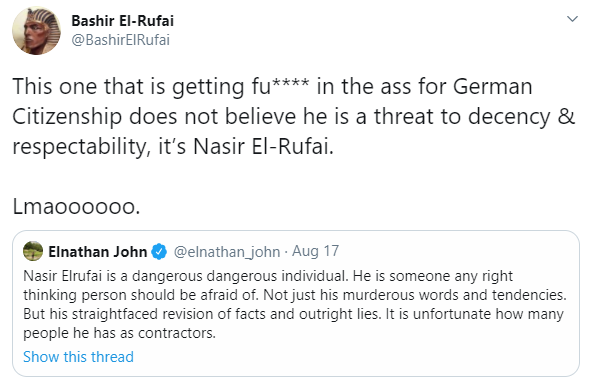
Task: Click the words 'Nasir El-Rufai.' in main tweet
Action: pos(264,147)
